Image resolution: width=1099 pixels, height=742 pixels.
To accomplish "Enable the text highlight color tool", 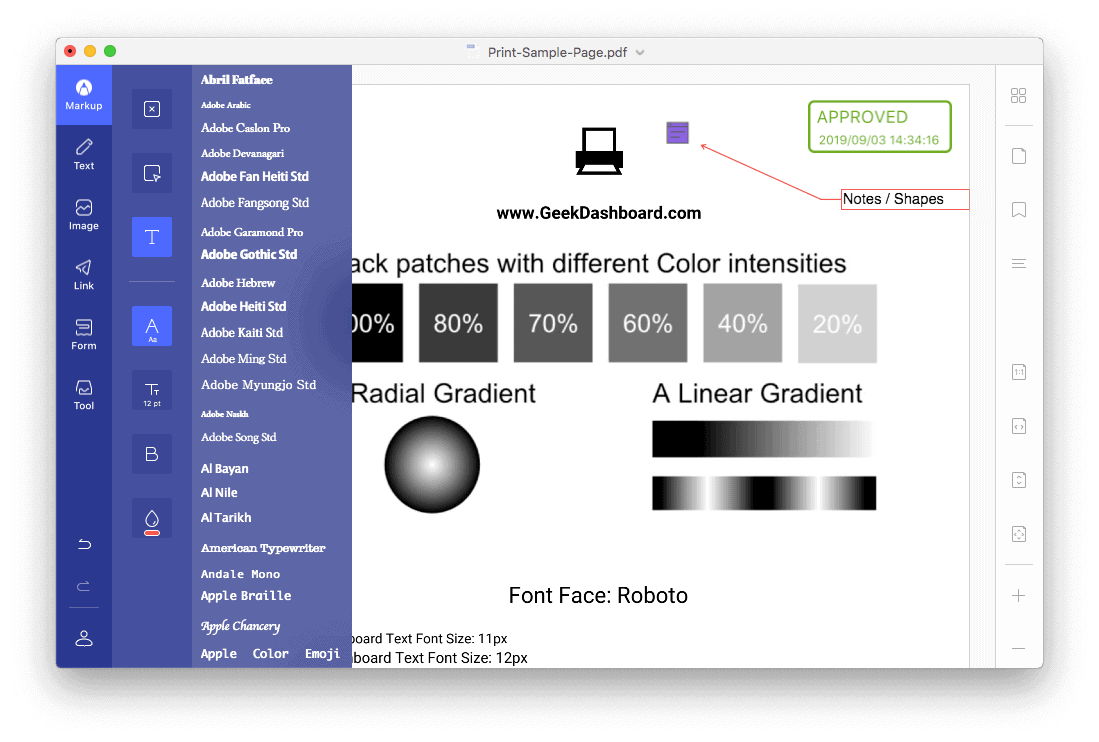I will click(x=151, y=518).
